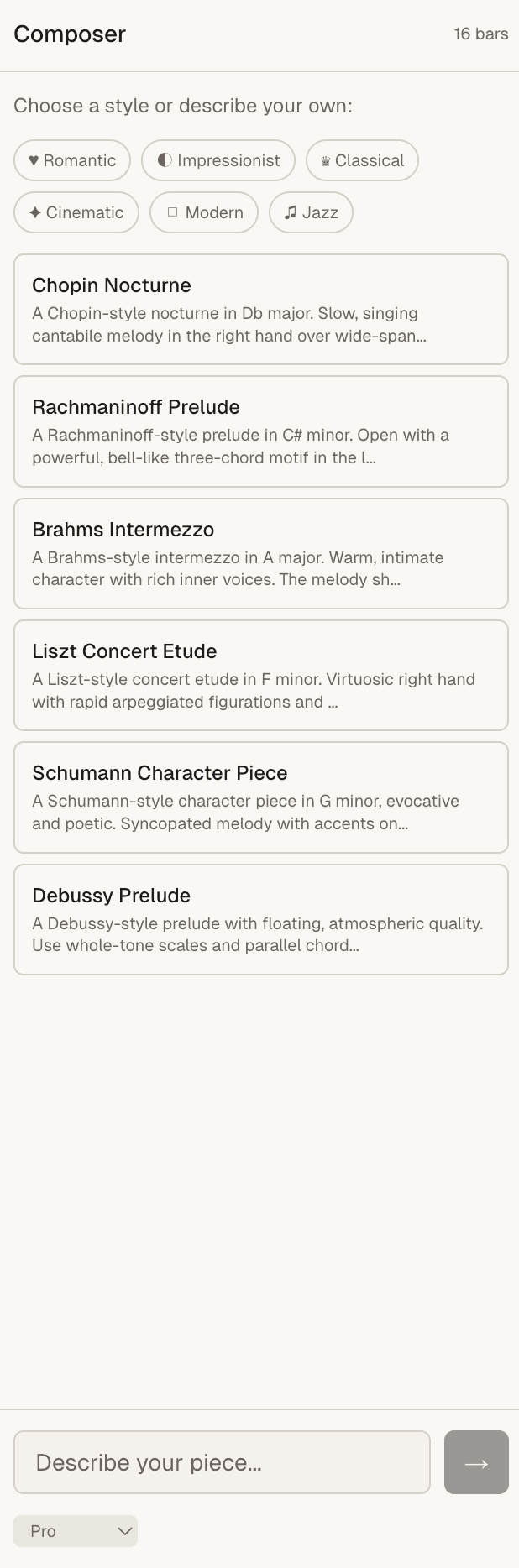Click the 16 bars indicator

(480, 34)
